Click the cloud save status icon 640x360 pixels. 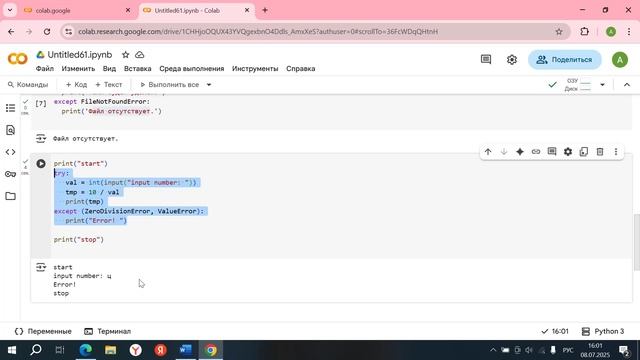coord(140,55)
